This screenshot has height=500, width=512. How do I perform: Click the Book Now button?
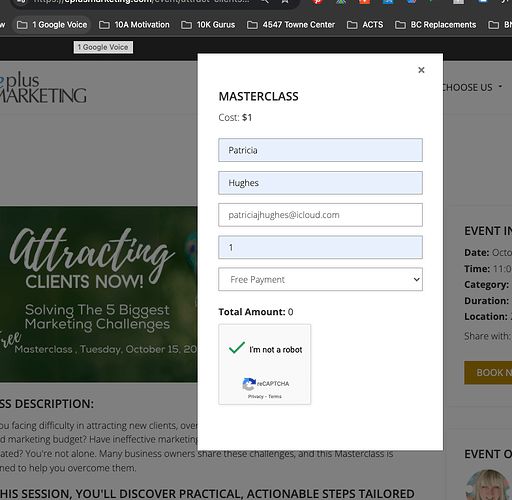tap(488, 372)
